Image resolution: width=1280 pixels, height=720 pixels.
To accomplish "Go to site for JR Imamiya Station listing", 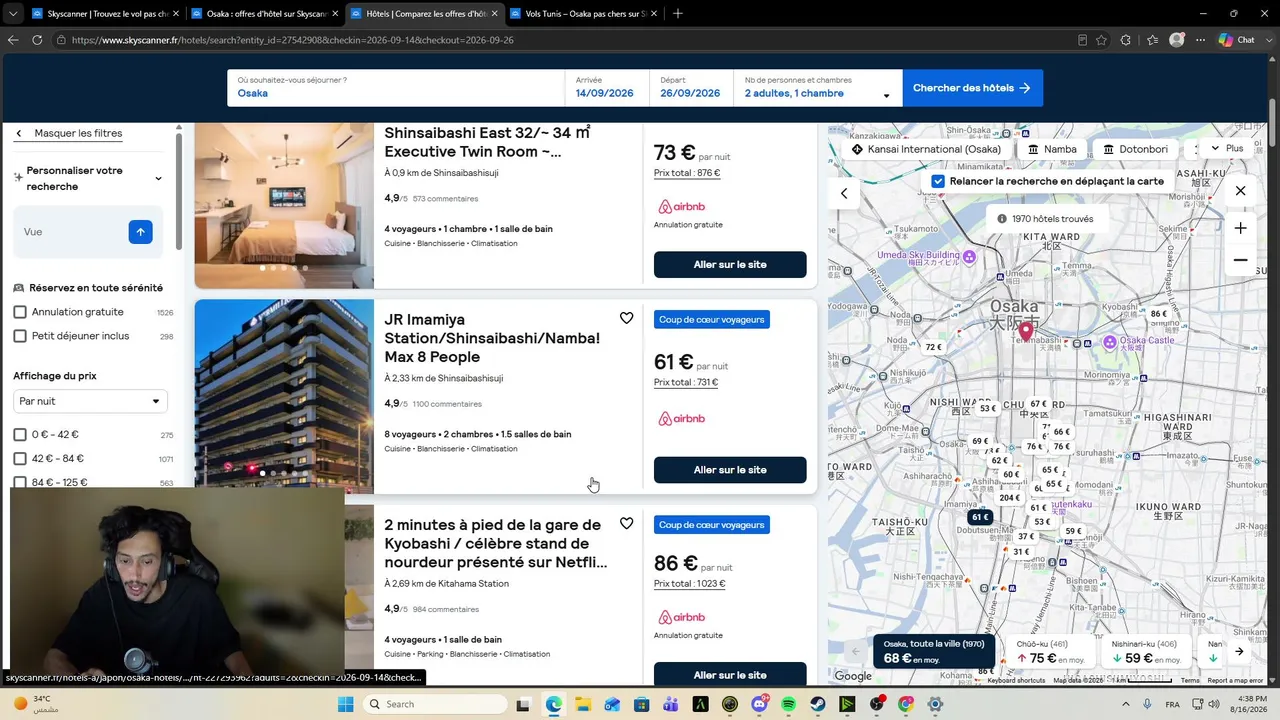I will click(x=730, y=470).
